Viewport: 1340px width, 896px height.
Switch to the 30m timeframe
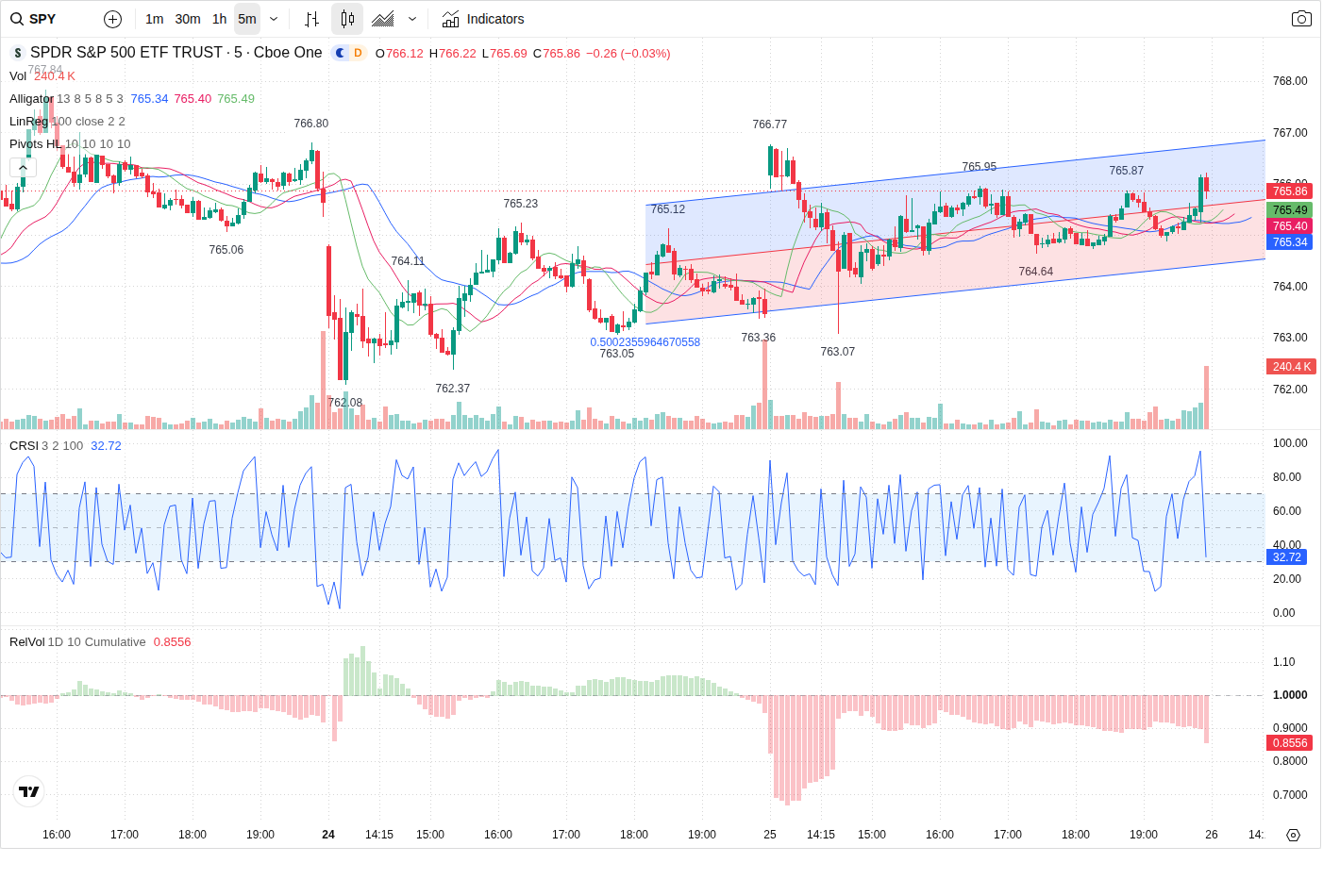(188, 19)
